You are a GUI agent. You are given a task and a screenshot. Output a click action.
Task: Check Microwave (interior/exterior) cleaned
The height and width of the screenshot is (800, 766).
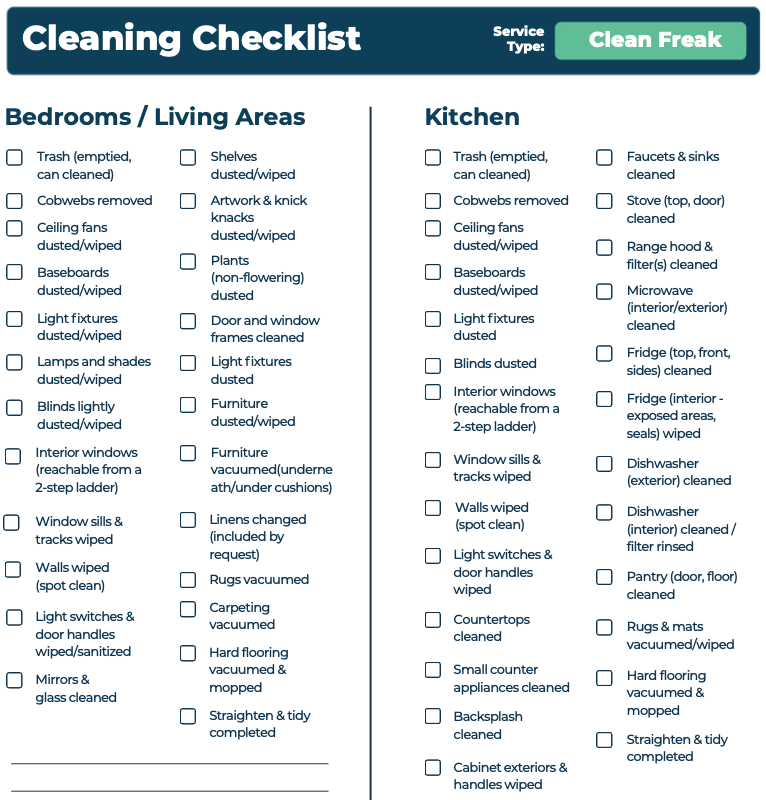[604, 291]
